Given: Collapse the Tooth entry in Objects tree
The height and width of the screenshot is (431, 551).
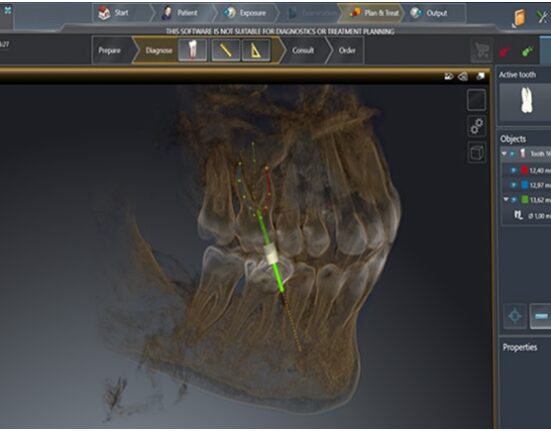Looking at the screenshot, I should (x=504, y=154).
